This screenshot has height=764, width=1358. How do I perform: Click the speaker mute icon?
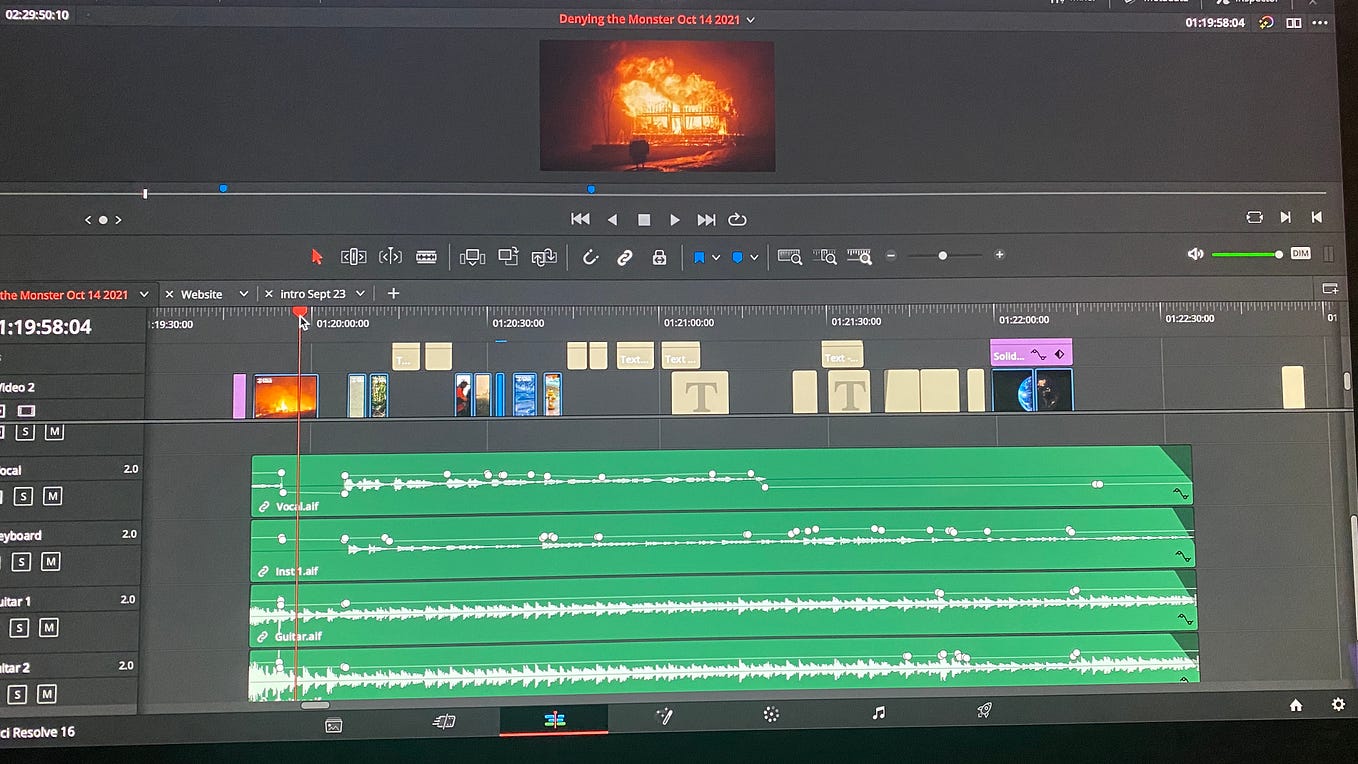click(x=1195, y=254)
